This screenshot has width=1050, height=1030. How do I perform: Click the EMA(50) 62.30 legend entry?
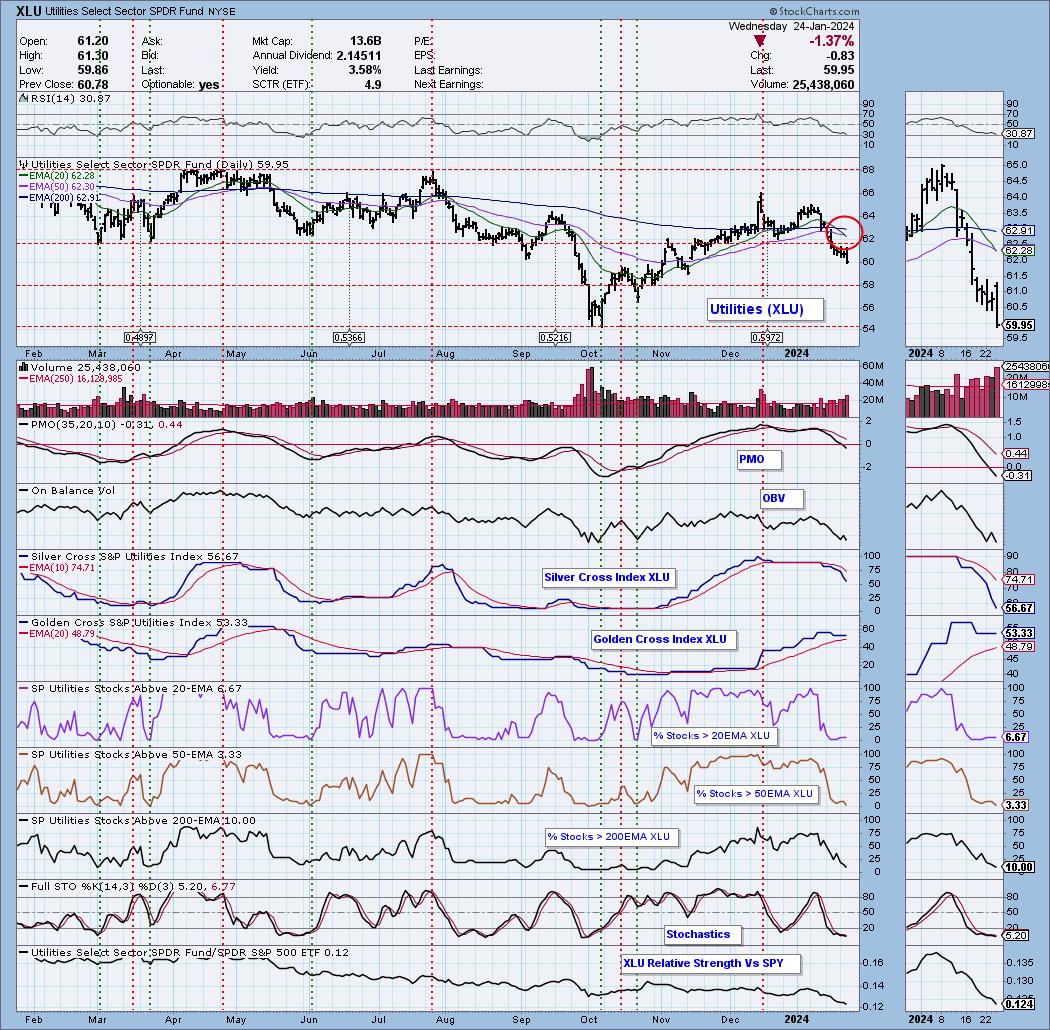[x=57, y=186]
